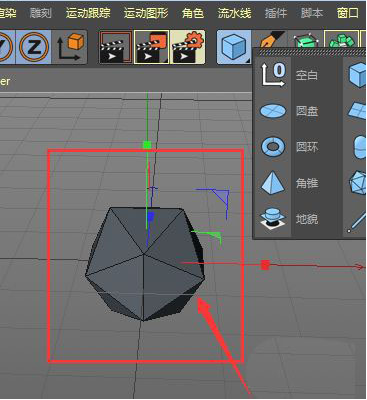Click the green subdivision surface generator icon
Image resolution: width=367 pixels, height=400 pixels.
305,39
